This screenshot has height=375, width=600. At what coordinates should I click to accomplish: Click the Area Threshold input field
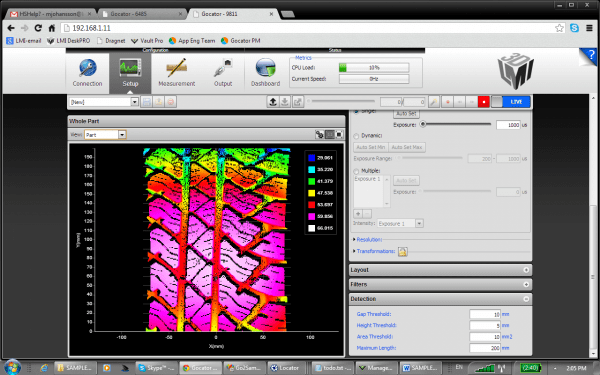pos(485,337)
